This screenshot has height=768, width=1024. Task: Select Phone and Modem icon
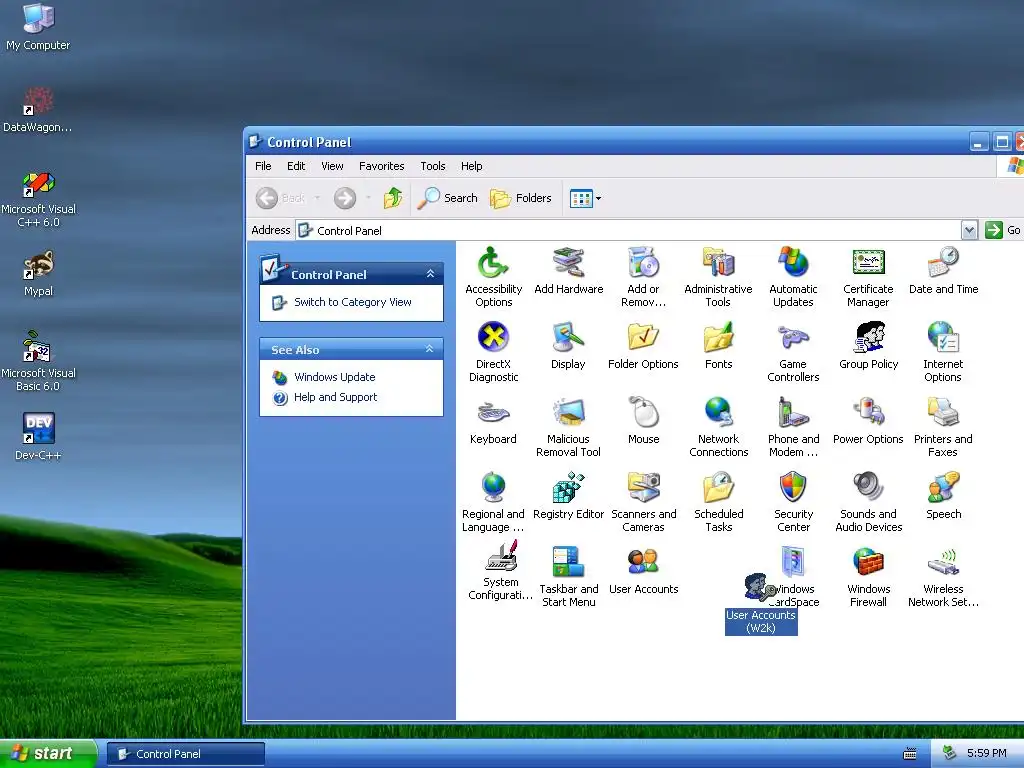[x=793, y=427]
